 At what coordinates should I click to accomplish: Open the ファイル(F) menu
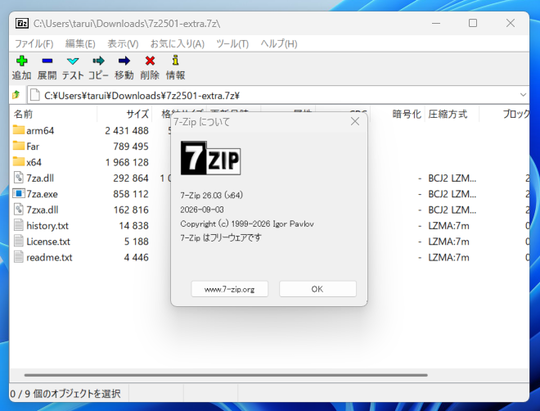pos(34,44)
